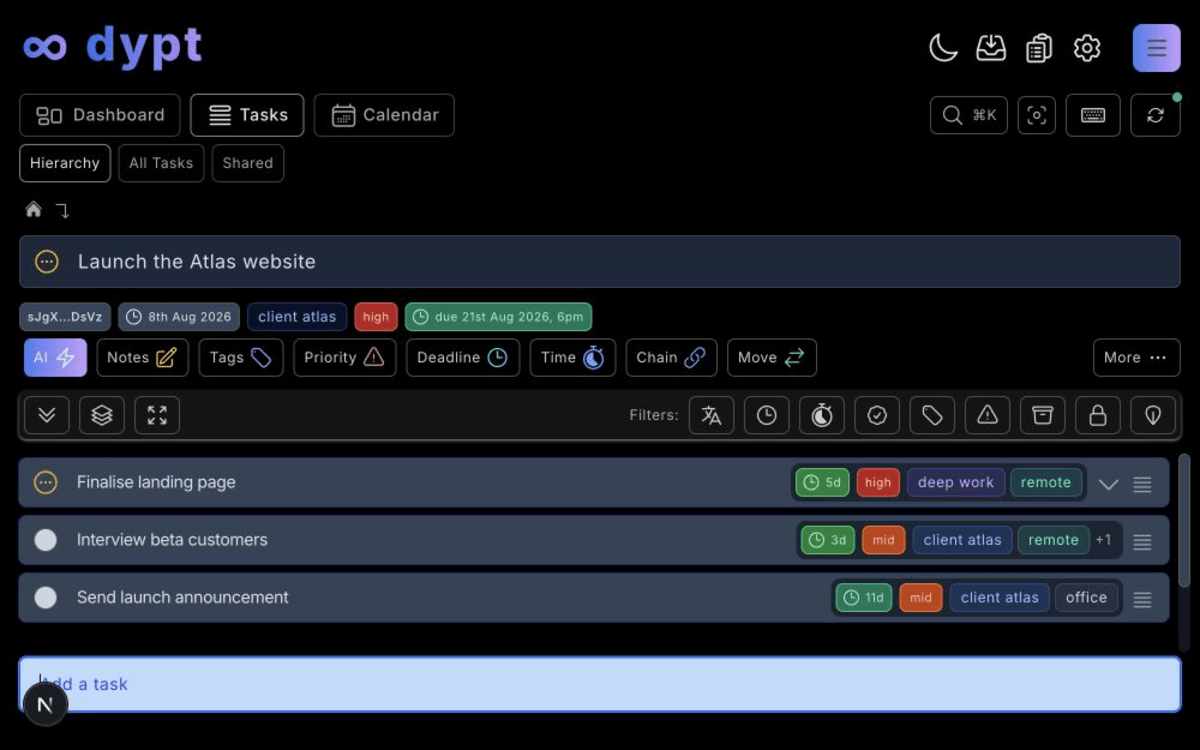Image resolution: width=1200 pixels, height=750 pixels.
Task: Toggle the stopwatch time filter
Action: (x=822, y=415)
